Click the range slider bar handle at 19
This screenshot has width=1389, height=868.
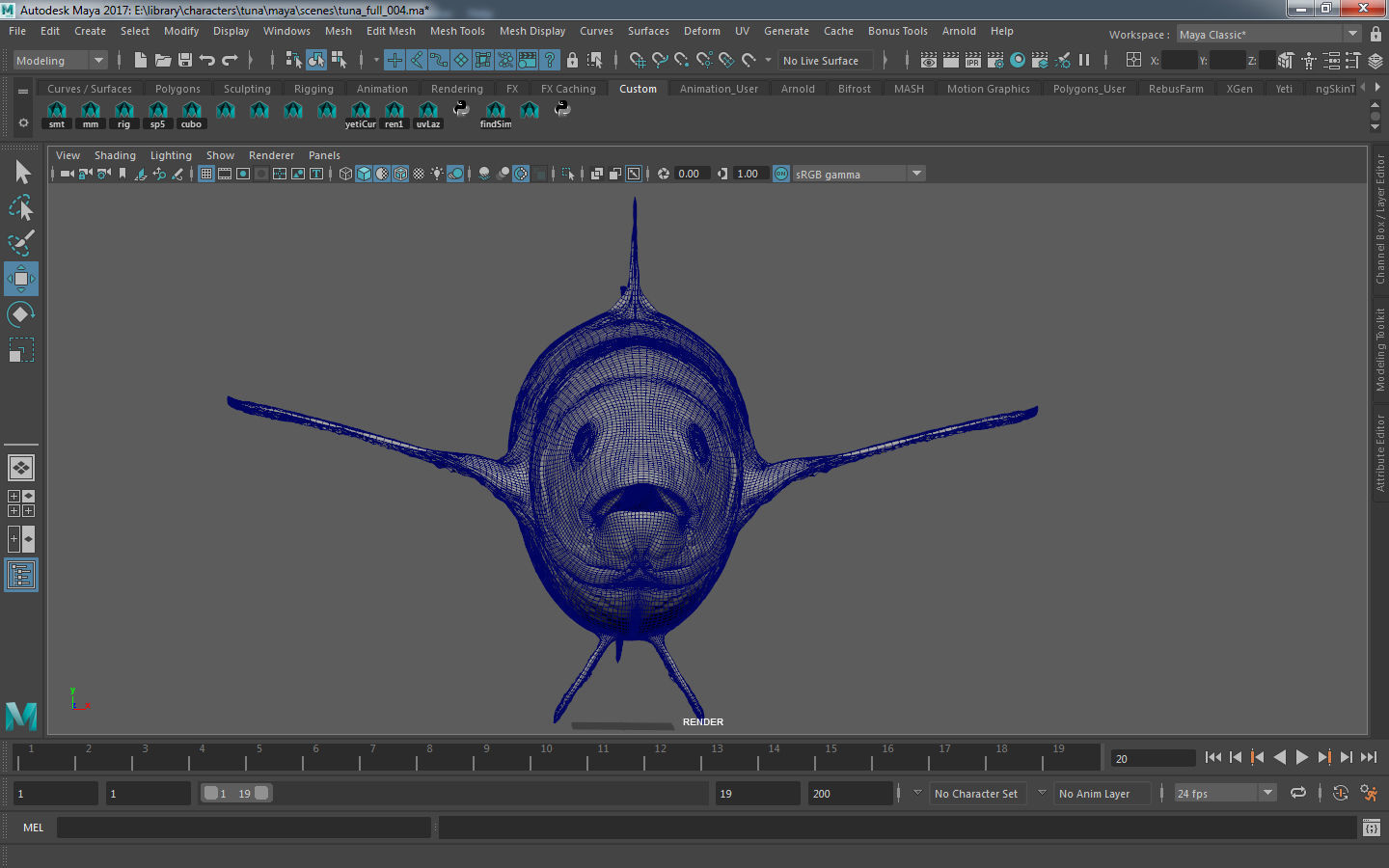pos(262,793)
